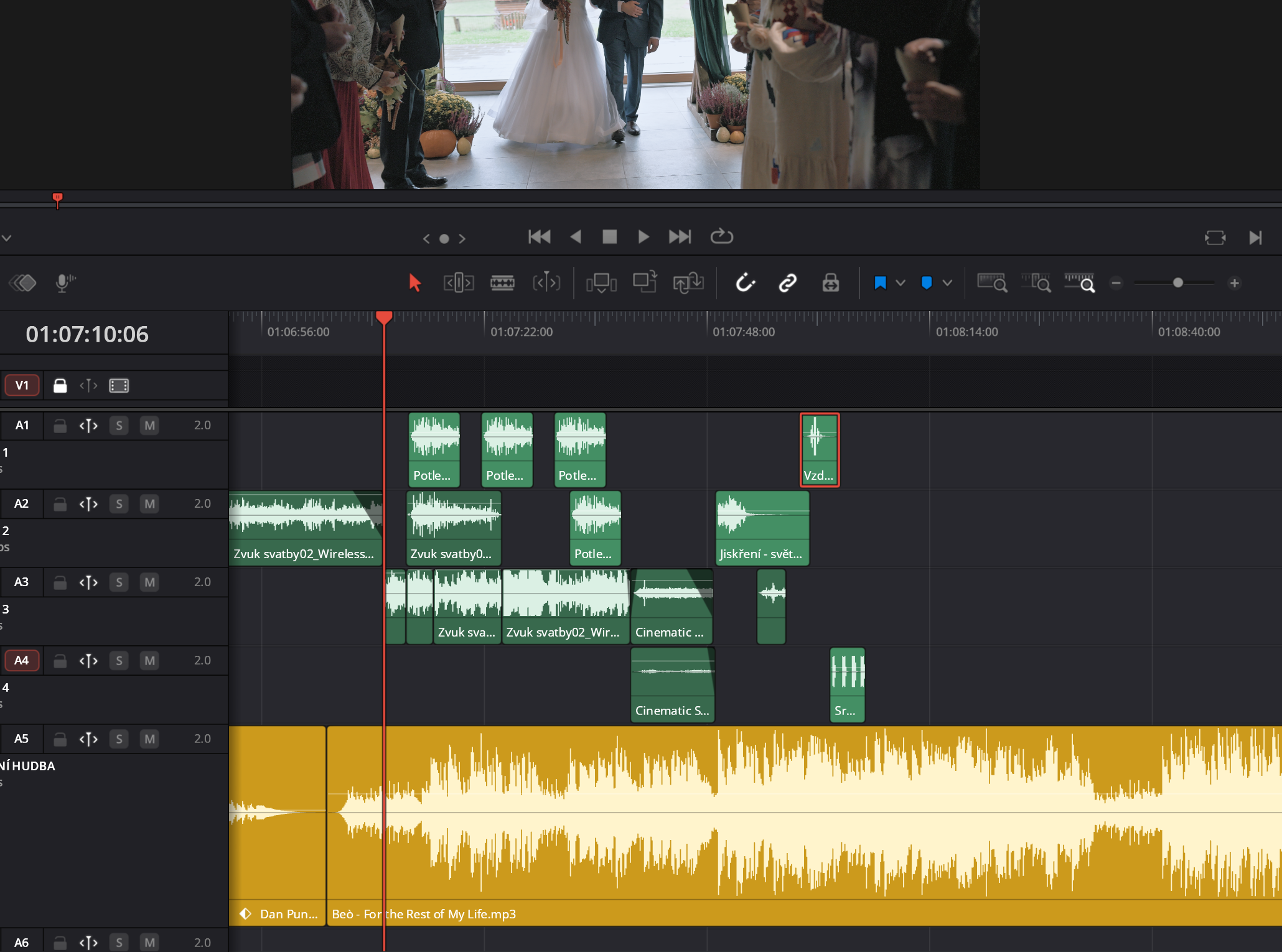Toggle the Position Lock icon
Viewport: 1282px width, 952px height.
click(x=831, y=283)
